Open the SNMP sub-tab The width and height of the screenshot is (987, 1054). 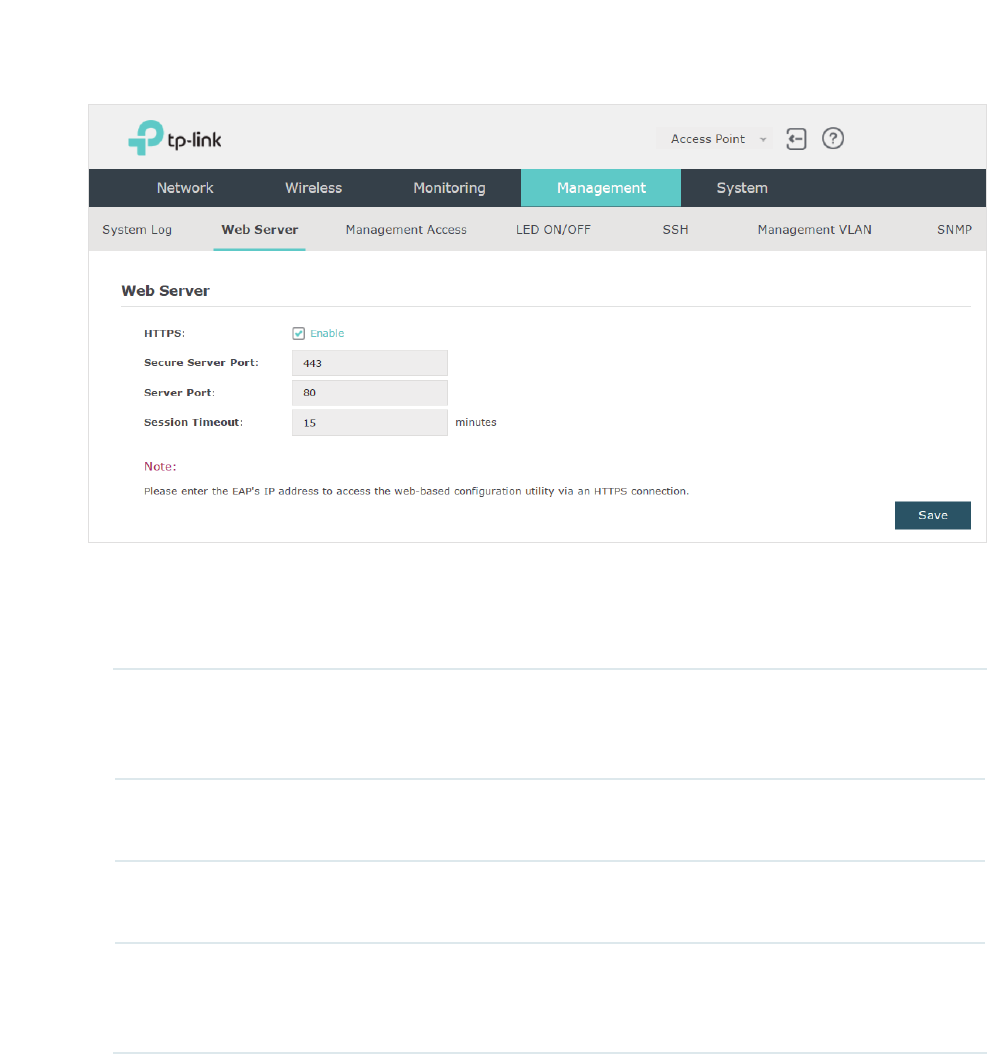pyautogui.click(x=954, y=230)
